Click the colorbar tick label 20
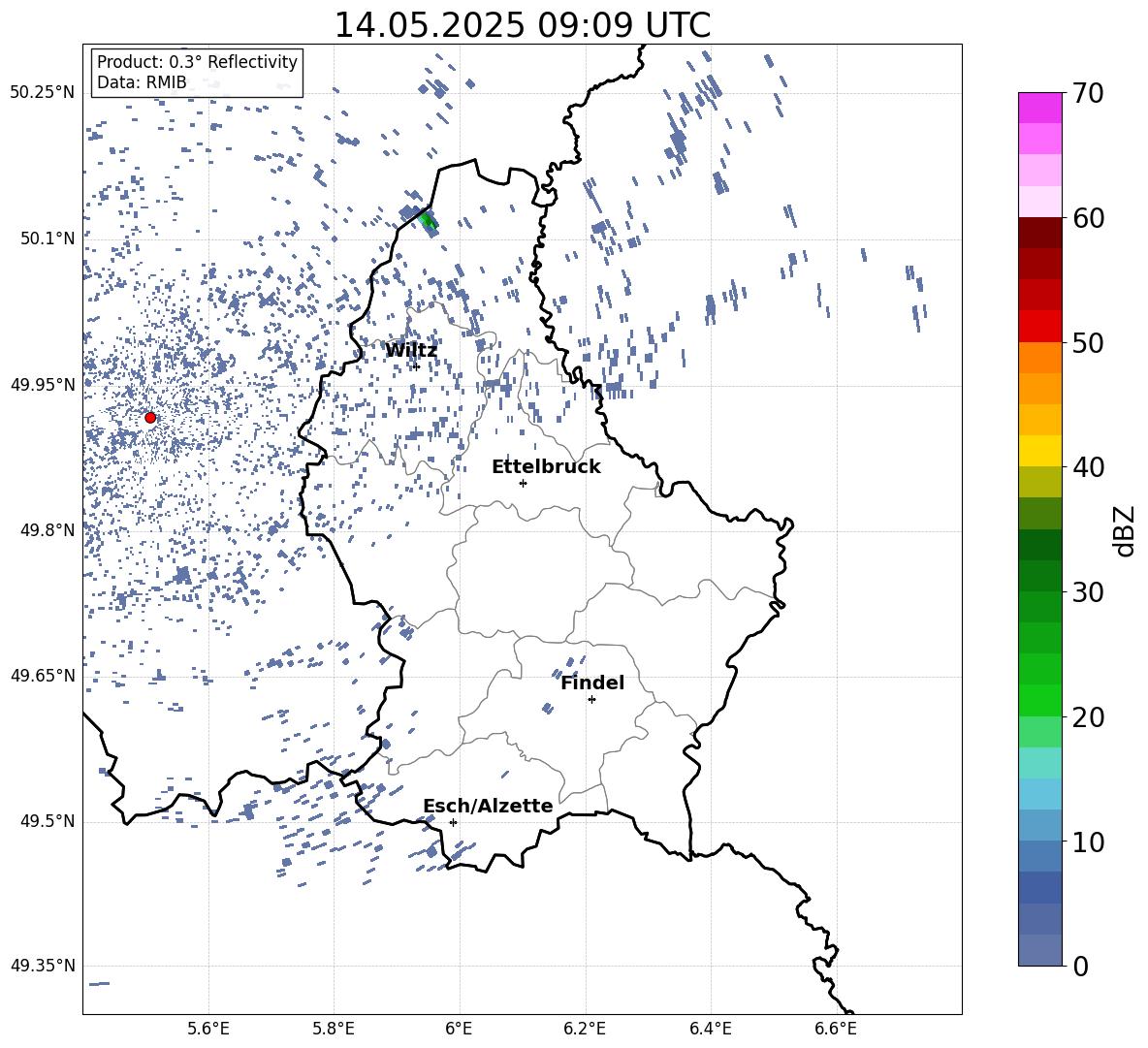1148x1048 pixels. 1088,717
